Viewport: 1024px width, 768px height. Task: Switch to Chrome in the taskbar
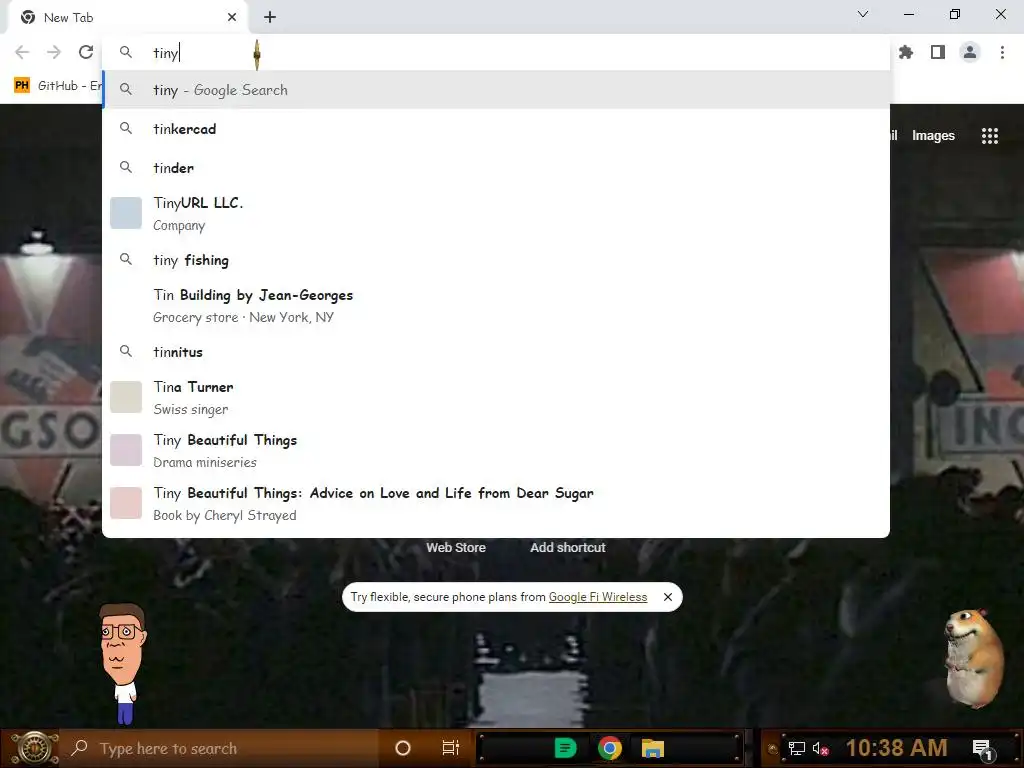pos(609,748)
